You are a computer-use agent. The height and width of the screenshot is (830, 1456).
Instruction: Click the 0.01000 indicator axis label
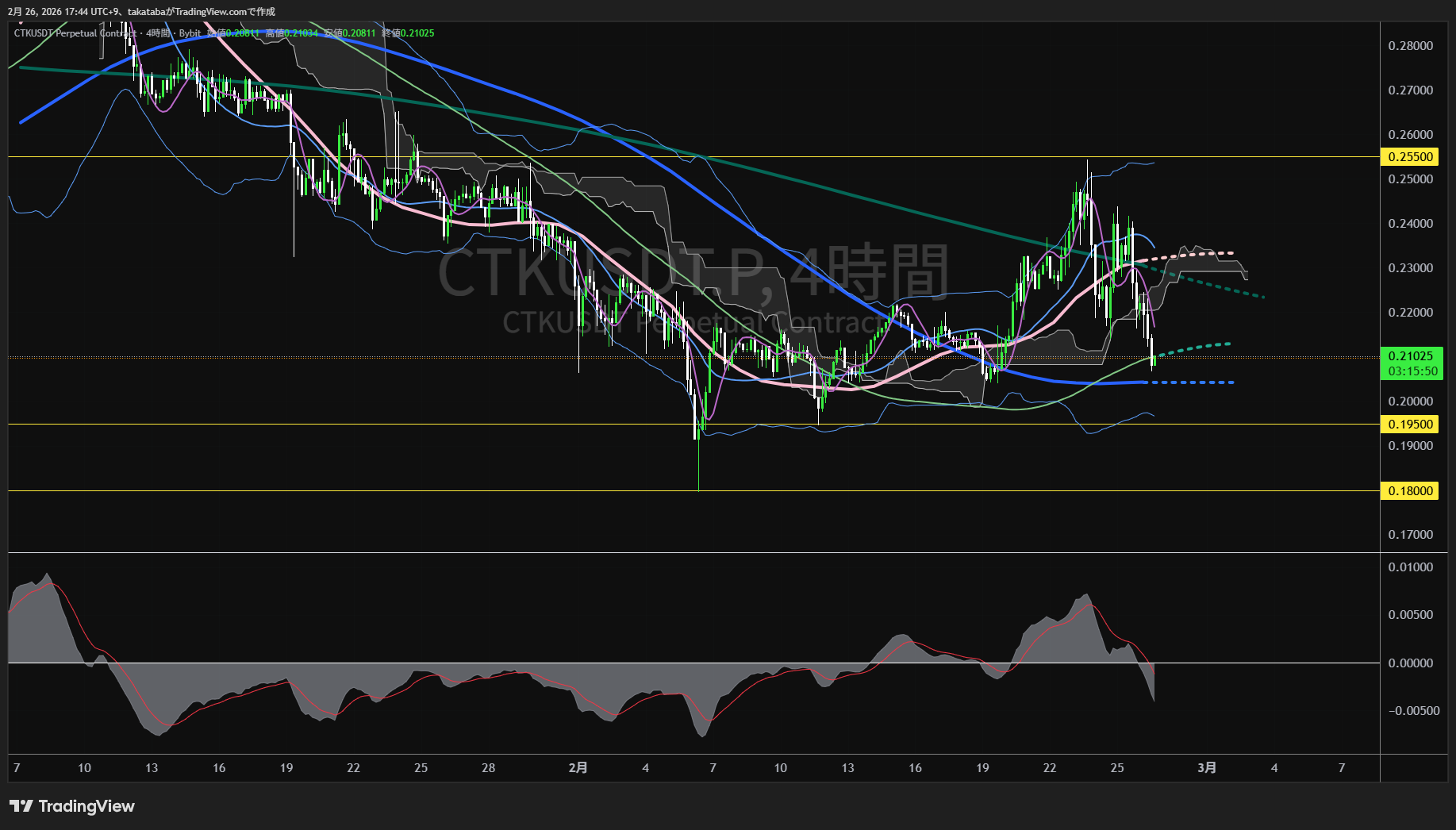click(x=1410, y=567)
